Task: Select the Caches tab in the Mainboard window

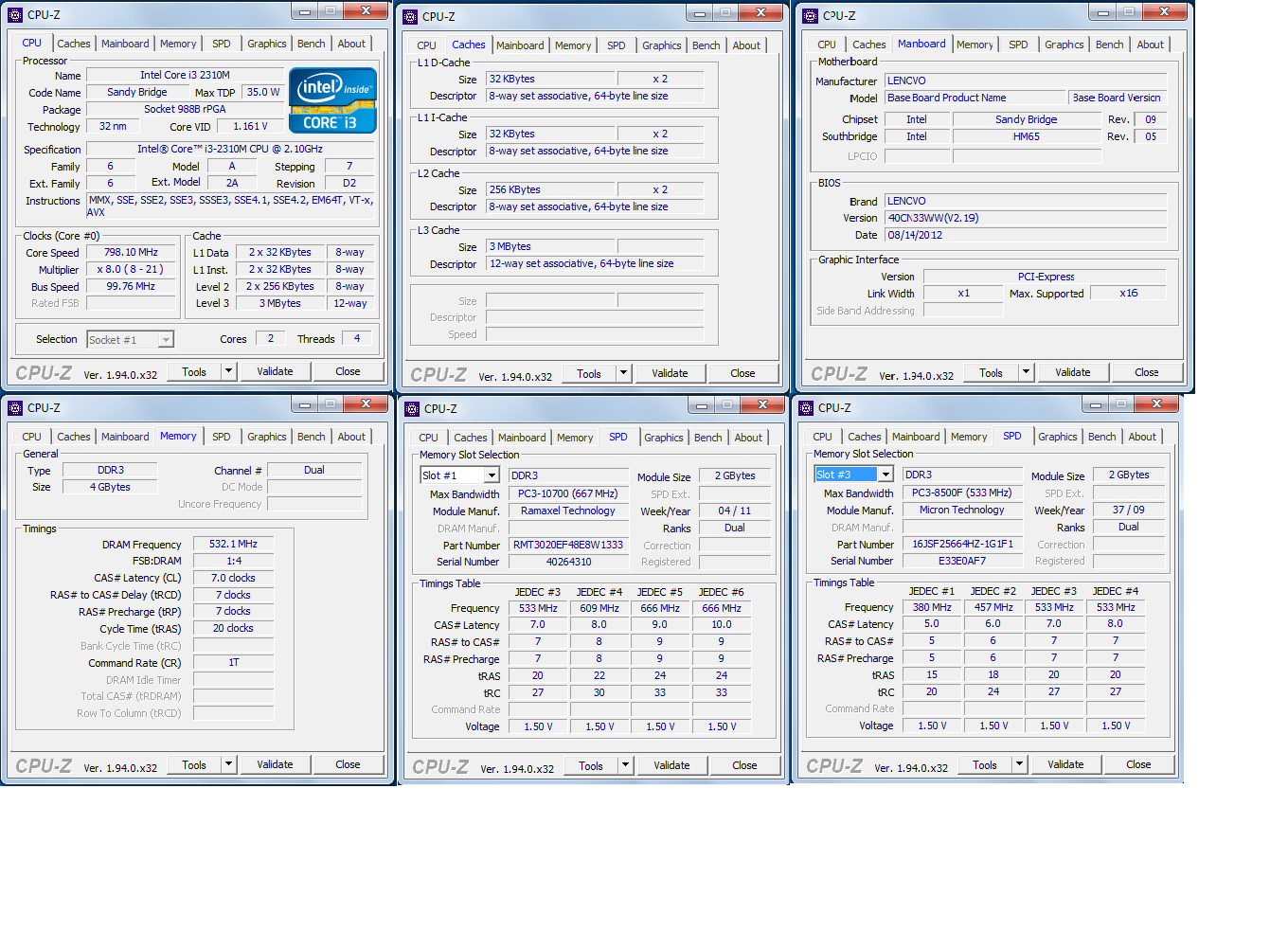Action: pos(868,45)
